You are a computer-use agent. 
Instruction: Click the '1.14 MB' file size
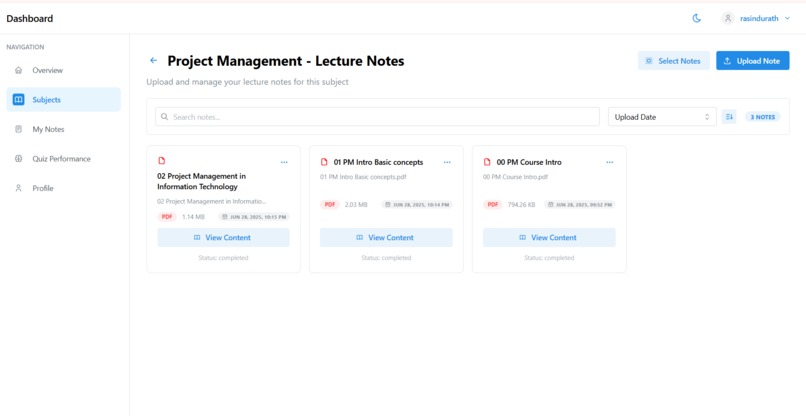click(x=193, y=217)
